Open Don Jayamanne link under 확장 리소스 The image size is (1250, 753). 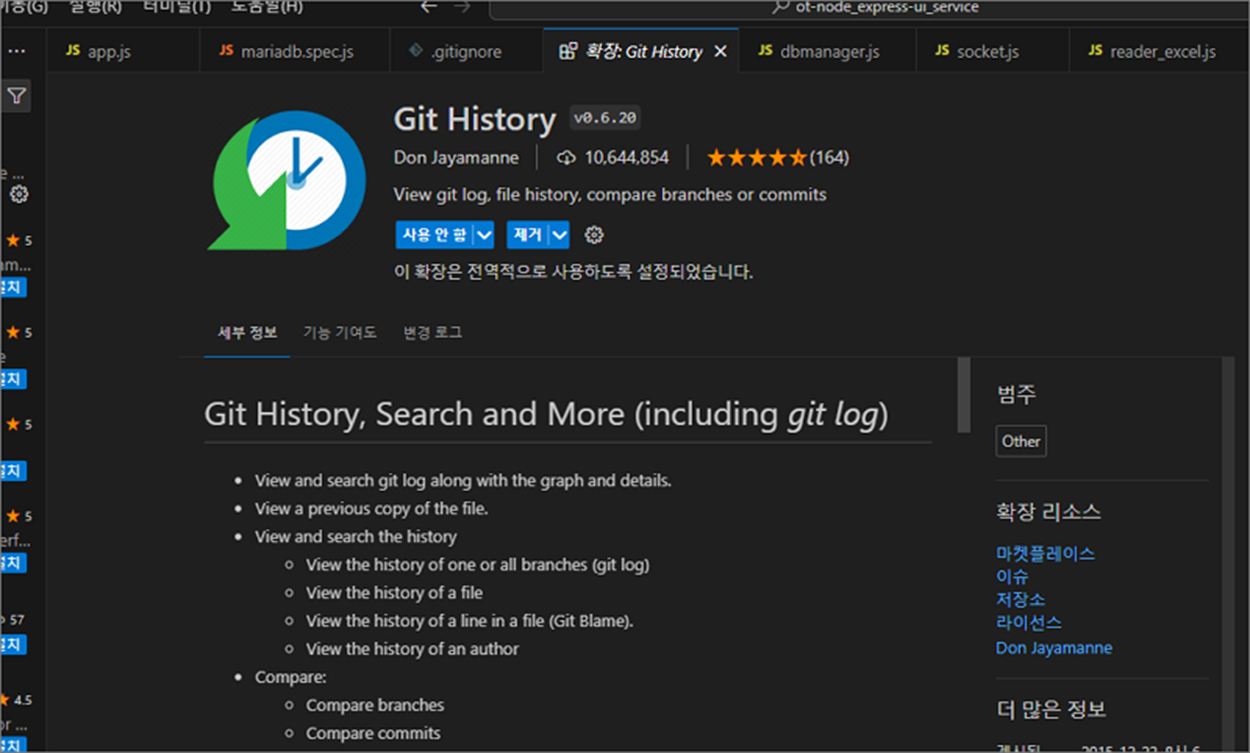click(1054, 648)
